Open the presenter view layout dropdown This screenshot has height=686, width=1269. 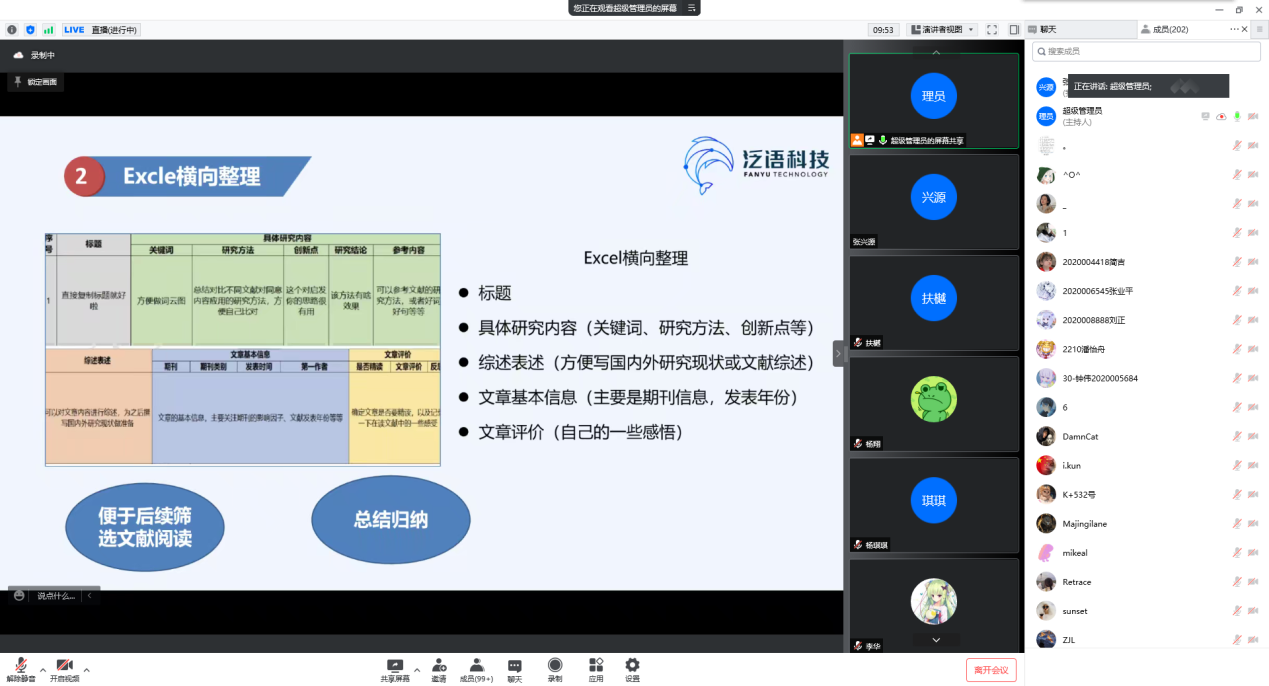(942, 30)
